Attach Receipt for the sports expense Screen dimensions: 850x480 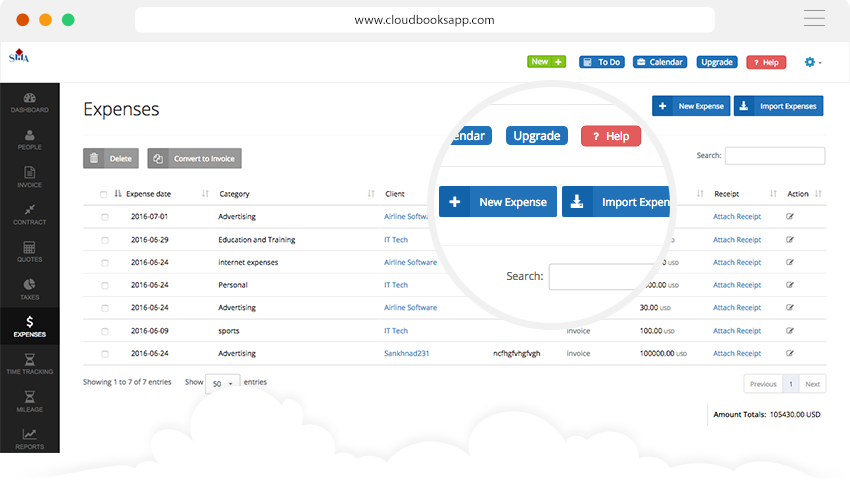737,331
